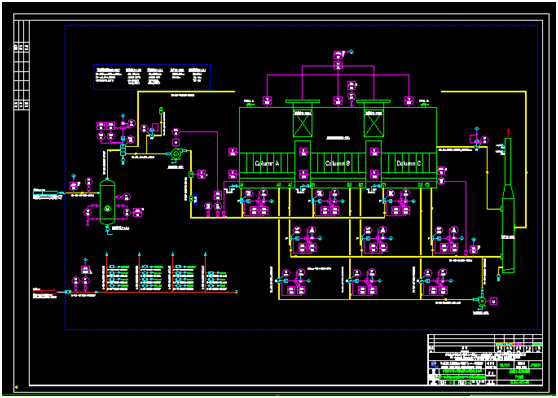Click the Column A label
Image resolution: width=558 pixels, height=398 pixels.
(267, 163)
